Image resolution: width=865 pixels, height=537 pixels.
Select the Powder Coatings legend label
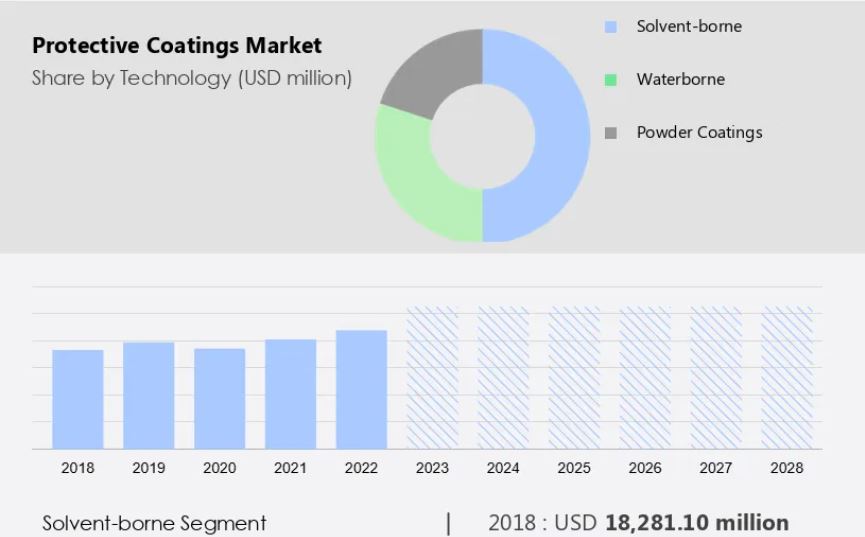(x=699, y=133)
